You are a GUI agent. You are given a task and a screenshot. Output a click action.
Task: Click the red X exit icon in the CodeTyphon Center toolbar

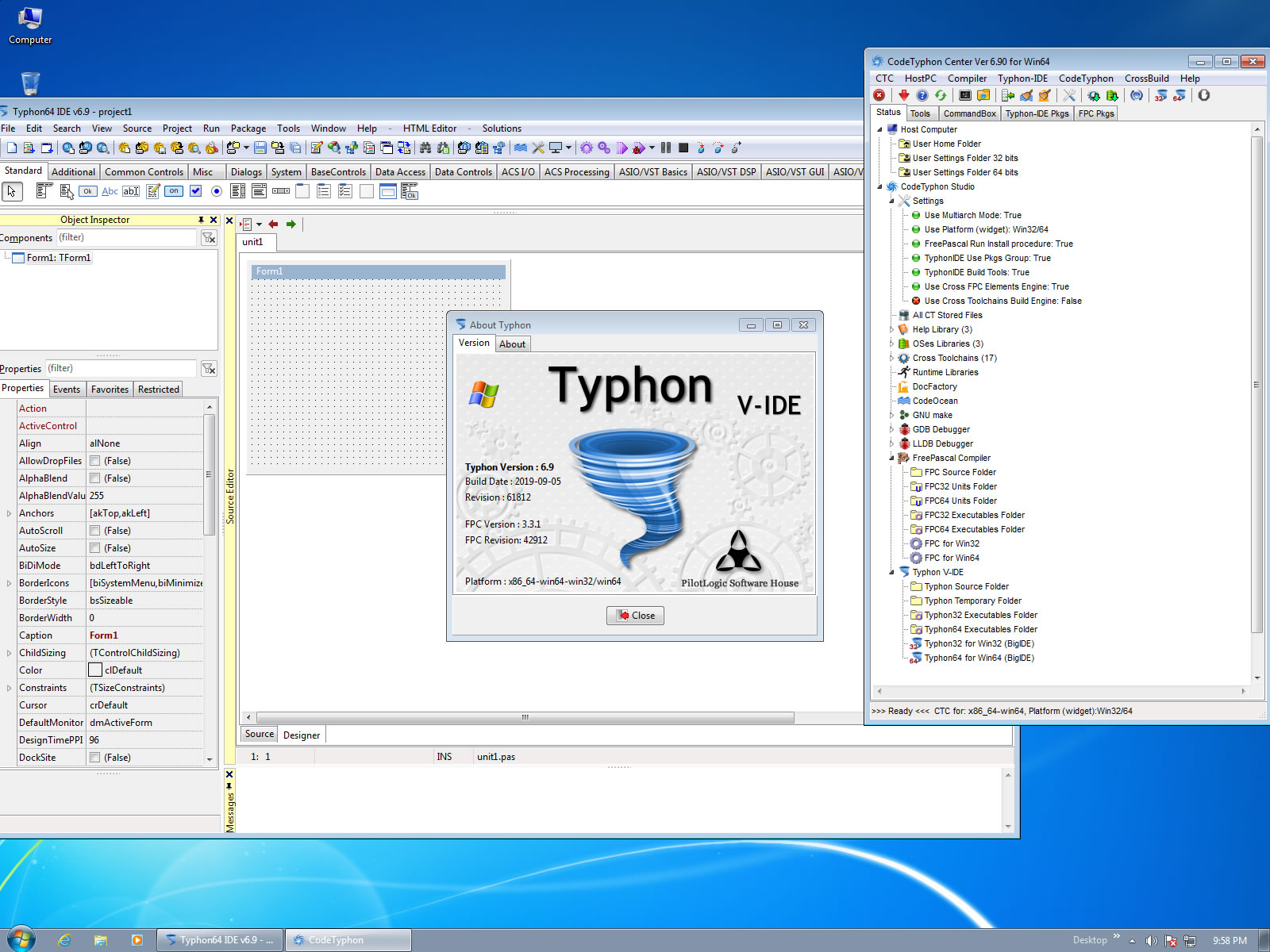(879, 95)
